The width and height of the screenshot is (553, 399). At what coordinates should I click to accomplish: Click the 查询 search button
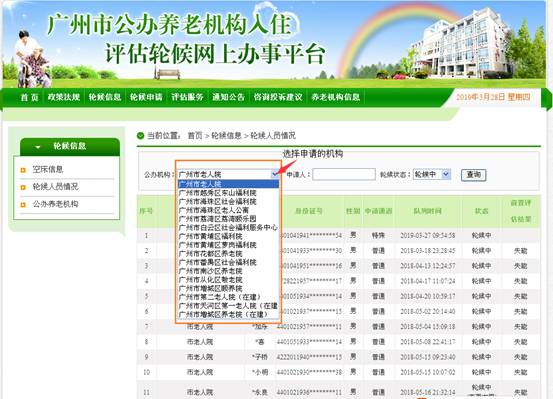pos(474,175)
